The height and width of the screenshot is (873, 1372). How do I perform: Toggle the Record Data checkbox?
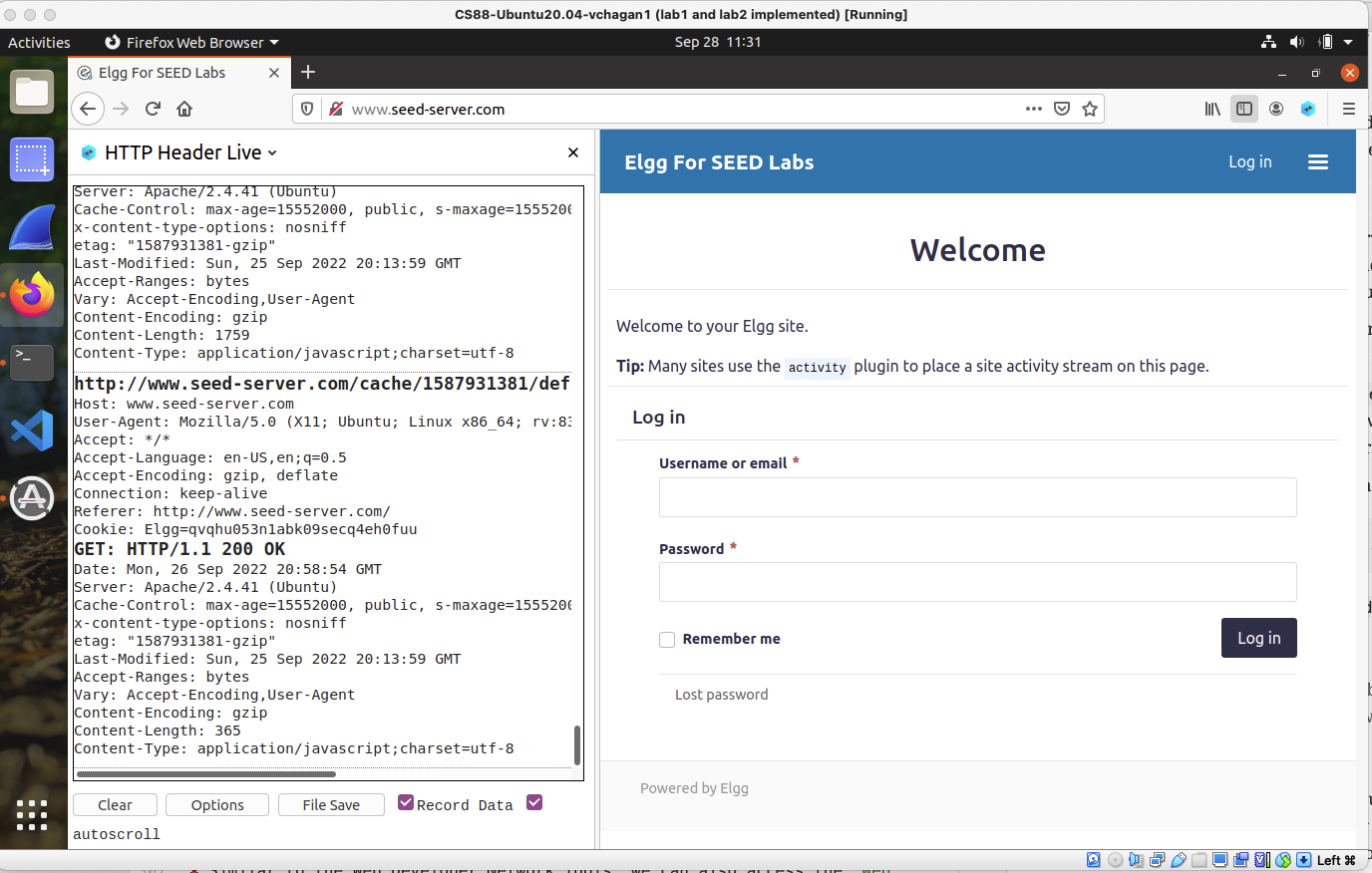406,803
